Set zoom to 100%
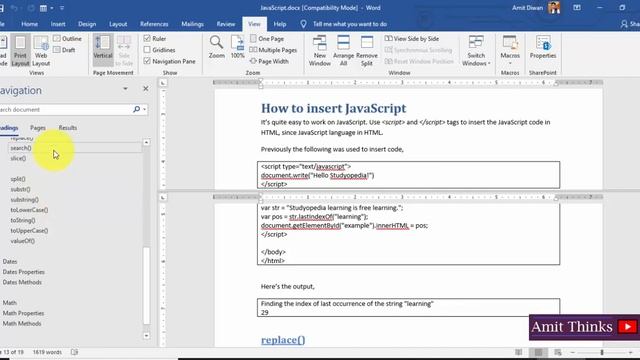The image size is (640, 360). 238,47
